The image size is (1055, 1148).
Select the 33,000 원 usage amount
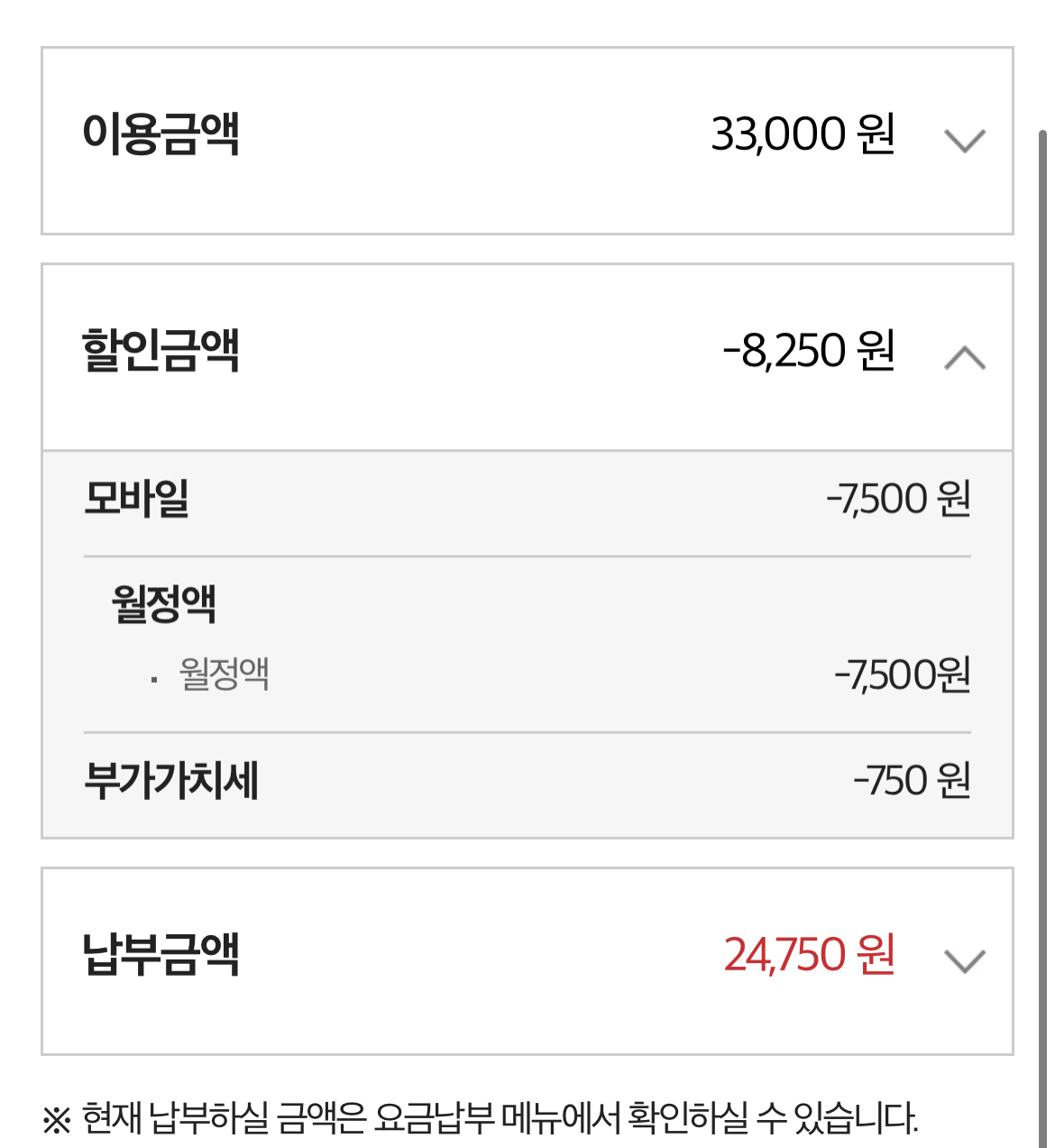click(x=803, y=135)
